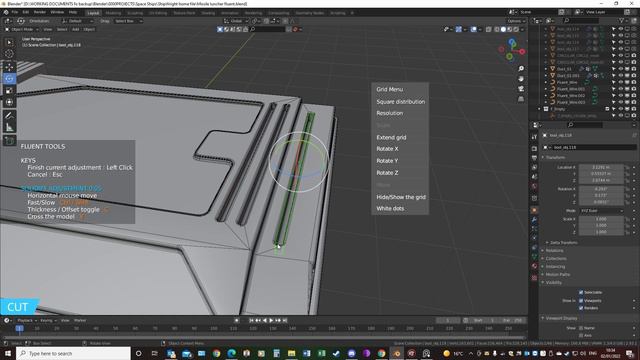
Task: Select the Measure tool
Action: pyautogui.click(x=9, y=127)
